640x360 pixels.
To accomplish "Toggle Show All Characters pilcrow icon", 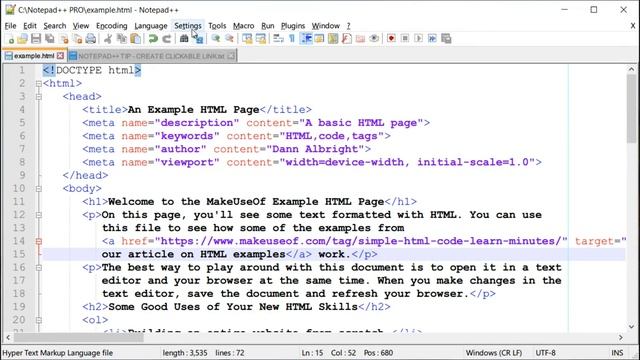I will pyautogui.click(x=292, y=39).
